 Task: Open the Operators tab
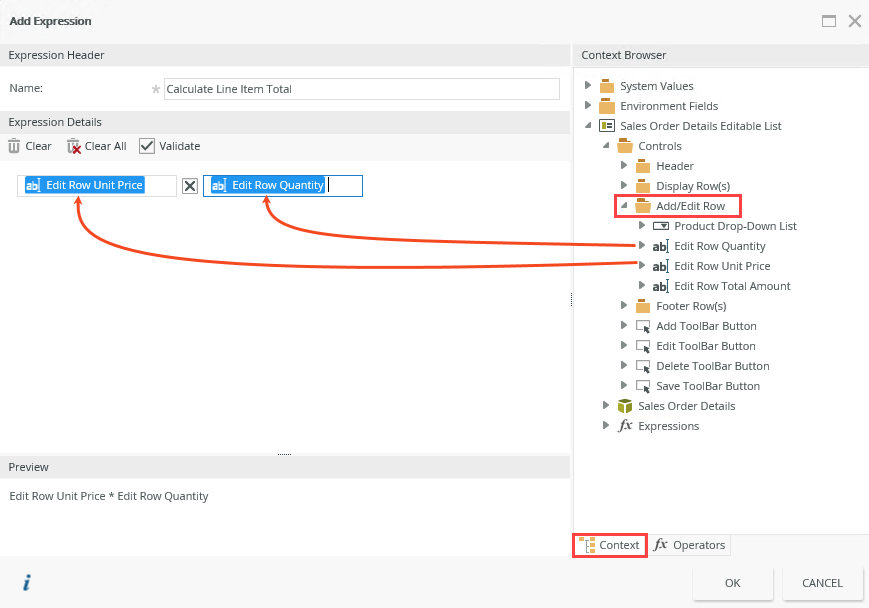pos(690,545)
